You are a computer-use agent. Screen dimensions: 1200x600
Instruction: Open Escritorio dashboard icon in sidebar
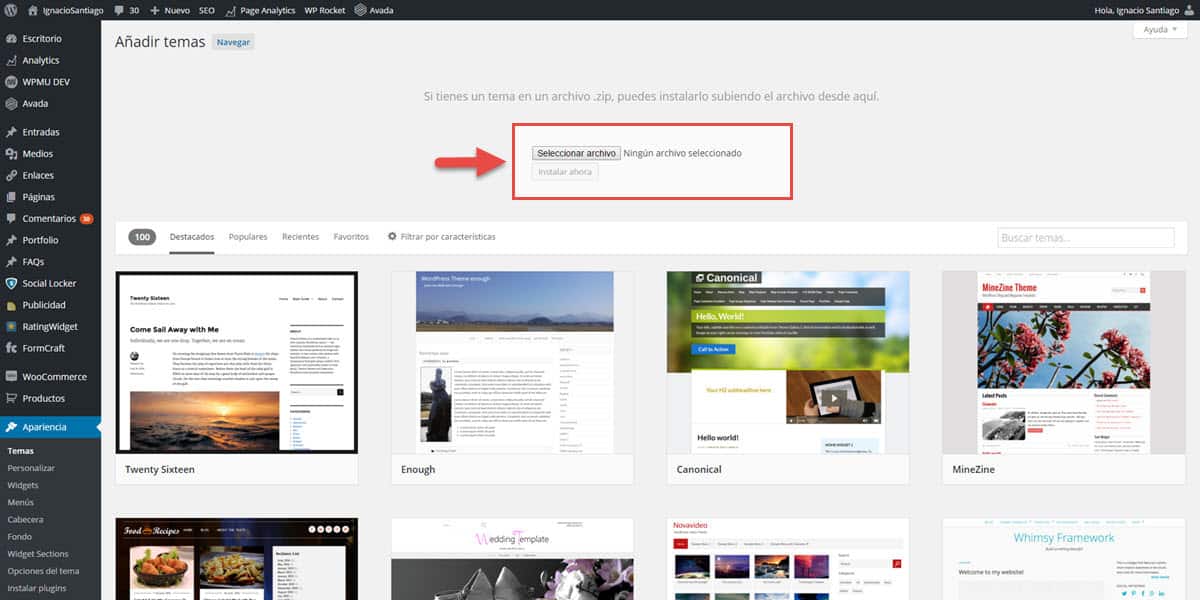(x=11, y=38)
